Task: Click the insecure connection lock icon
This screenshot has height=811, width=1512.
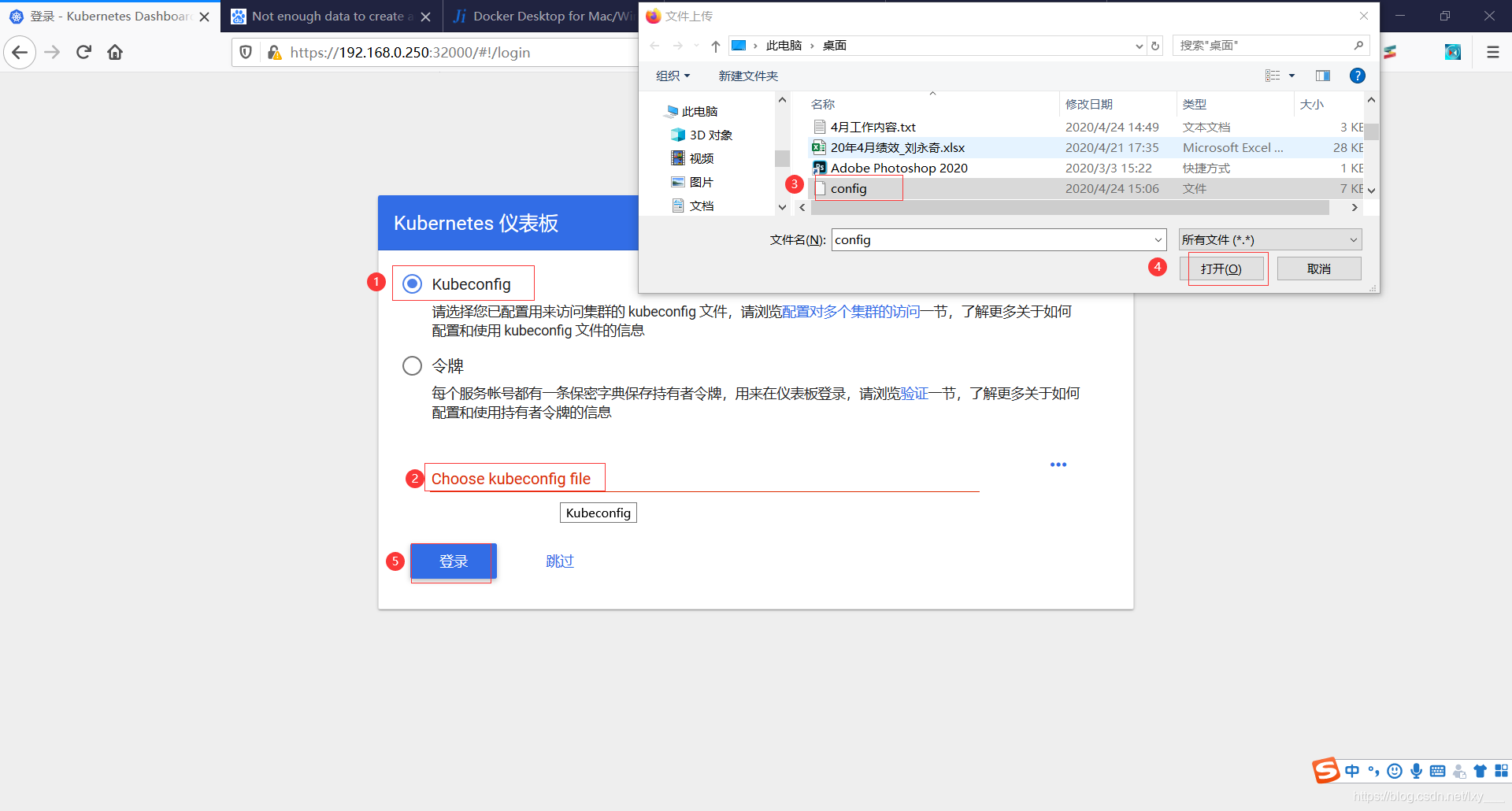Action: click(x=274, y=53)
